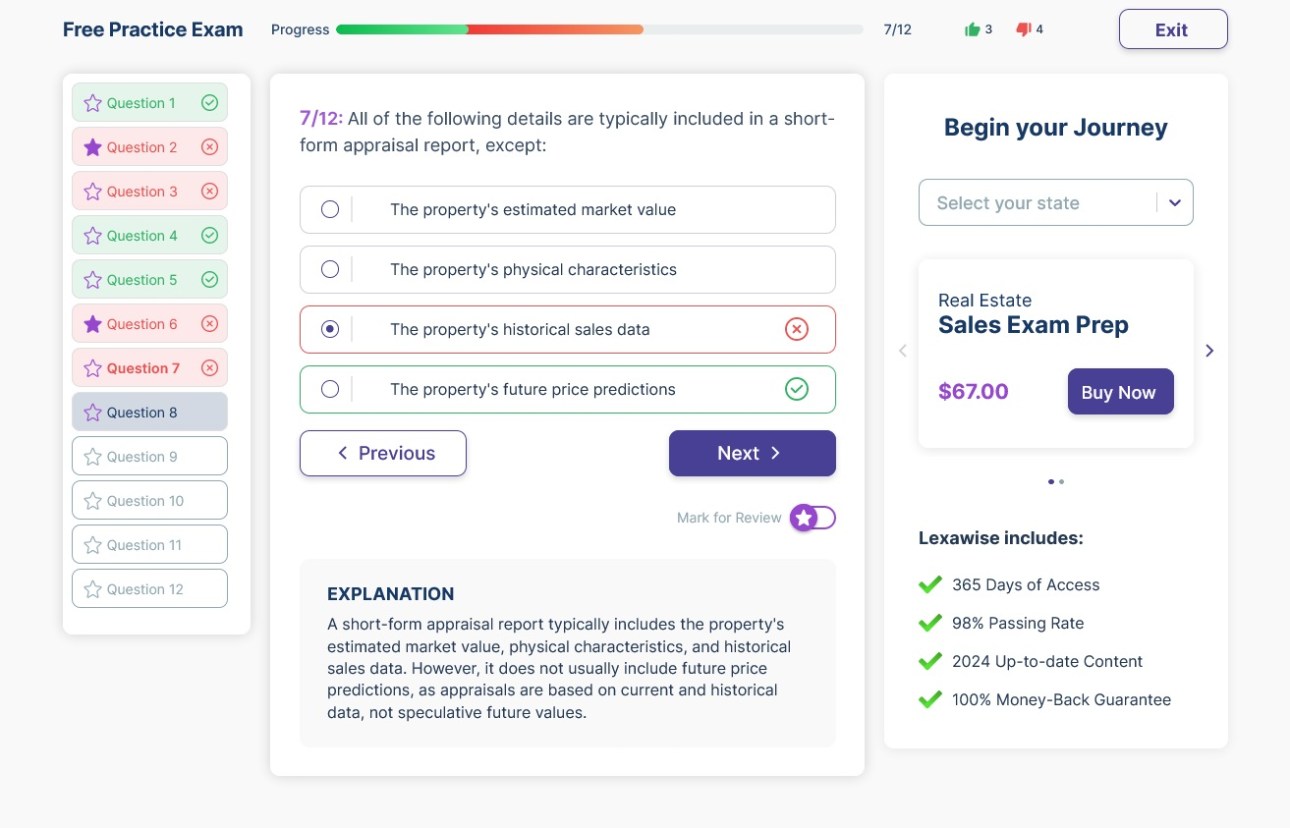
Task: Click the star icon on Question 2
Action: (93, 147)
